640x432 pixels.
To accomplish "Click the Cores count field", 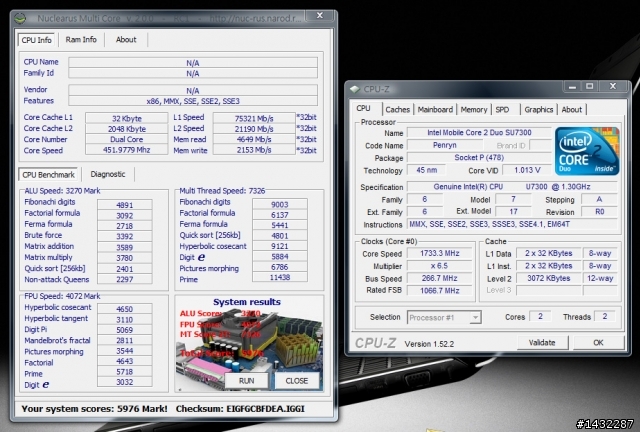I will coord(540,316).
